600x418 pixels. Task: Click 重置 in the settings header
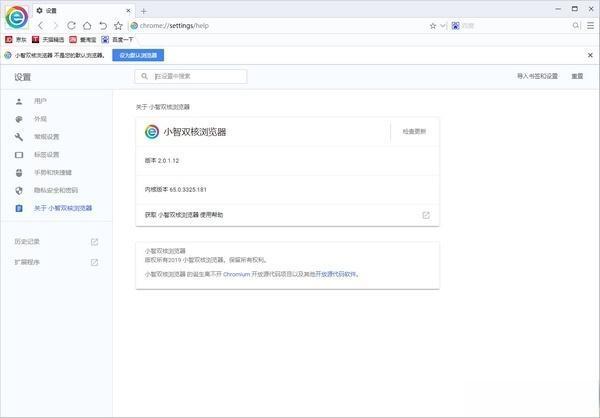pos(577,76)
